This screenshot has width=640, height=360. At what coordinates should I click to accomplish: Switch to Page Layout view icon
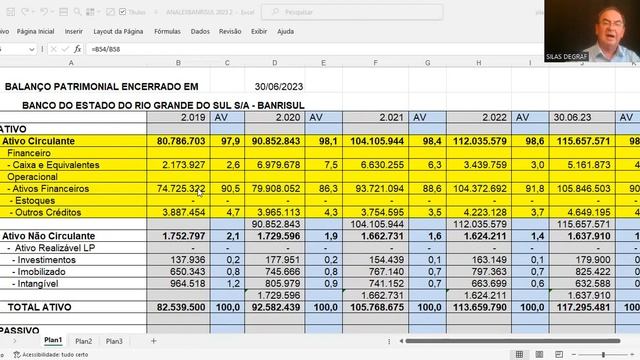click(x=539, y=355)
